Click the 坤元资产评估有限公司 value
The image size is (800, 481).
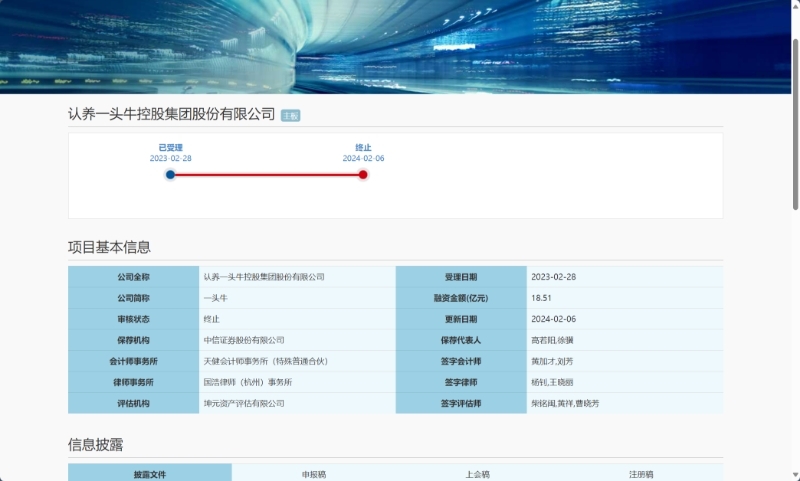(244, 403)
